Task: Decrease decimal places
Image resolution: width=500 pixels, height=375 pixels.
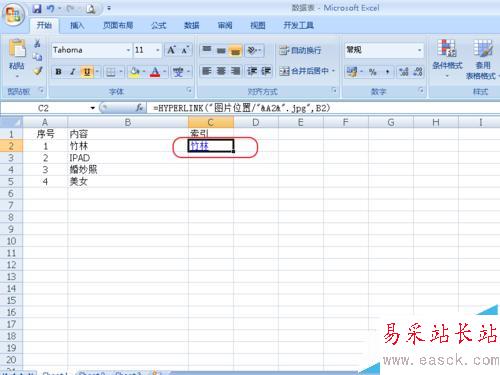Action: pos(418,72)
